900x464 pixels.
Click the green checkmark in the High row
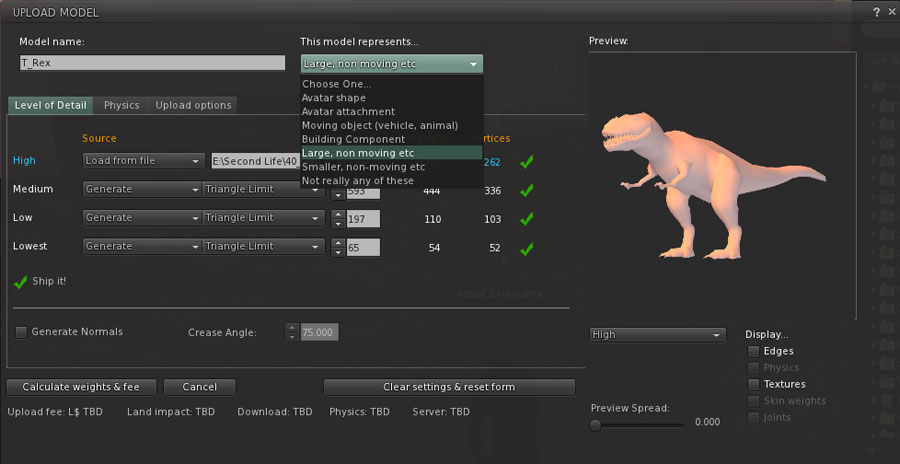pyautogui.click(x=527, y=161)
